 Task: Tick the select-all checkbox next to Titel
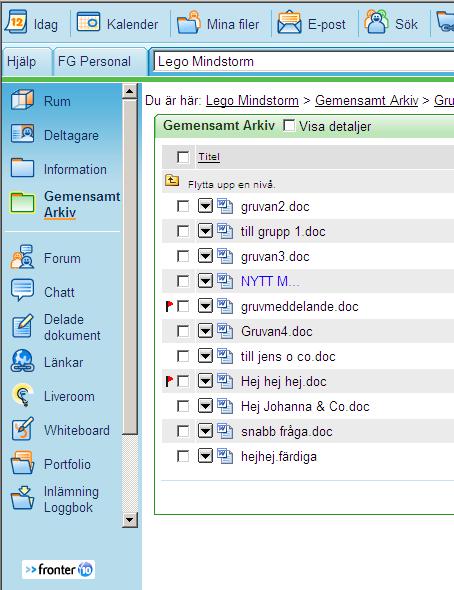click(183, 157)
